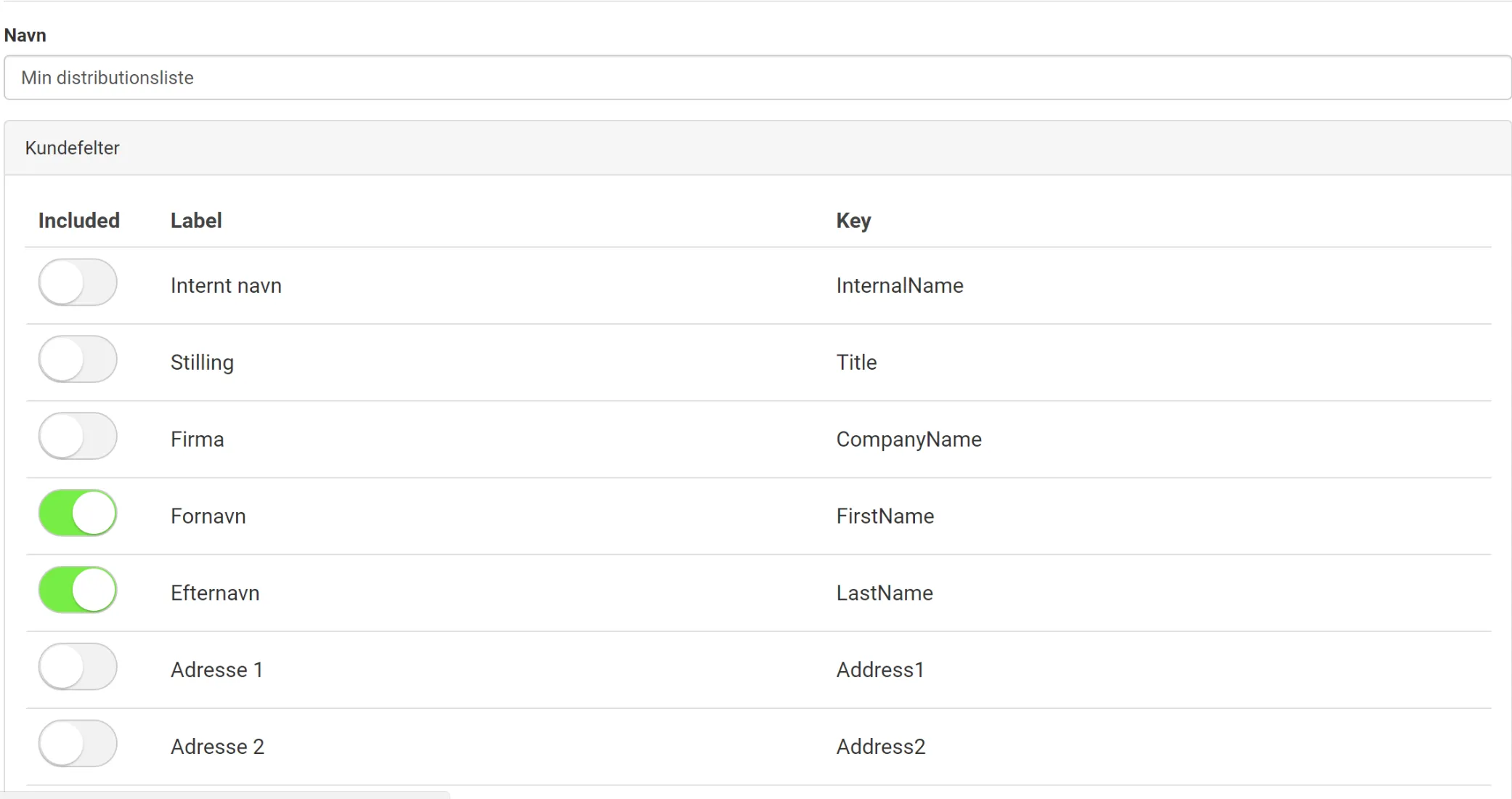
Task: Disable the Fornavn toggle
Action: (x=78, y=514)
